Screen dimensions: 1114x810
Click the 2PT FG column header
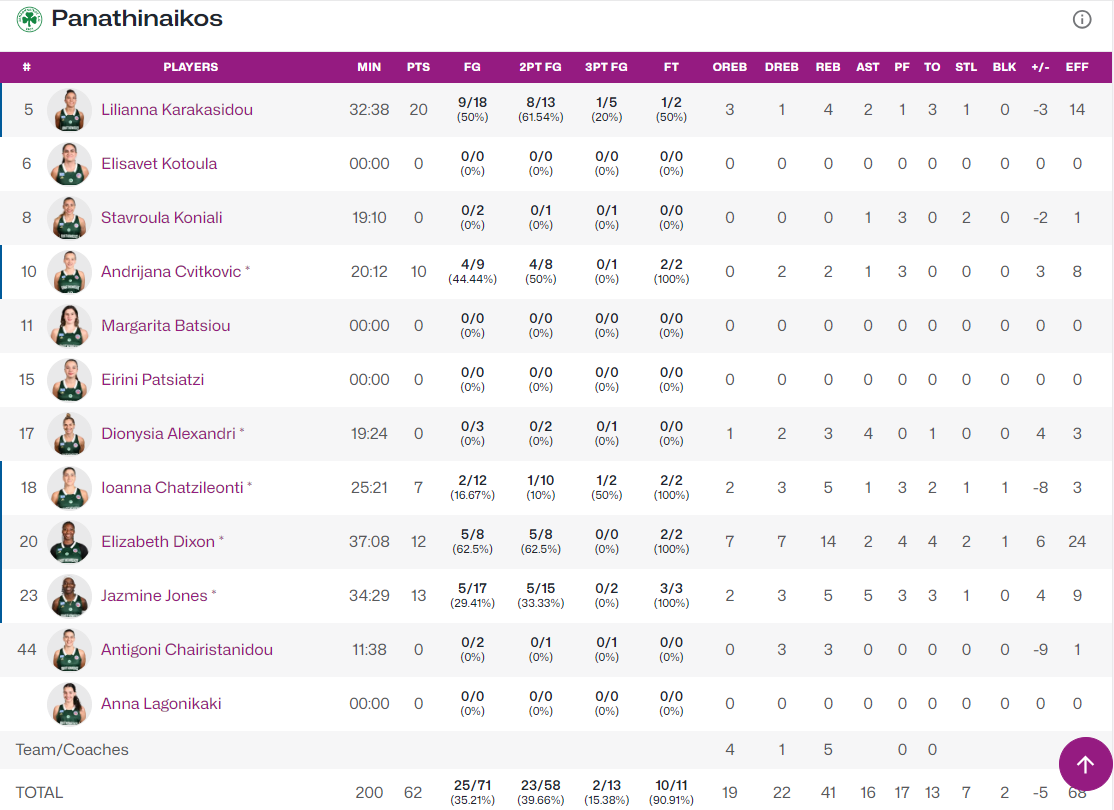tap(541, 67)
